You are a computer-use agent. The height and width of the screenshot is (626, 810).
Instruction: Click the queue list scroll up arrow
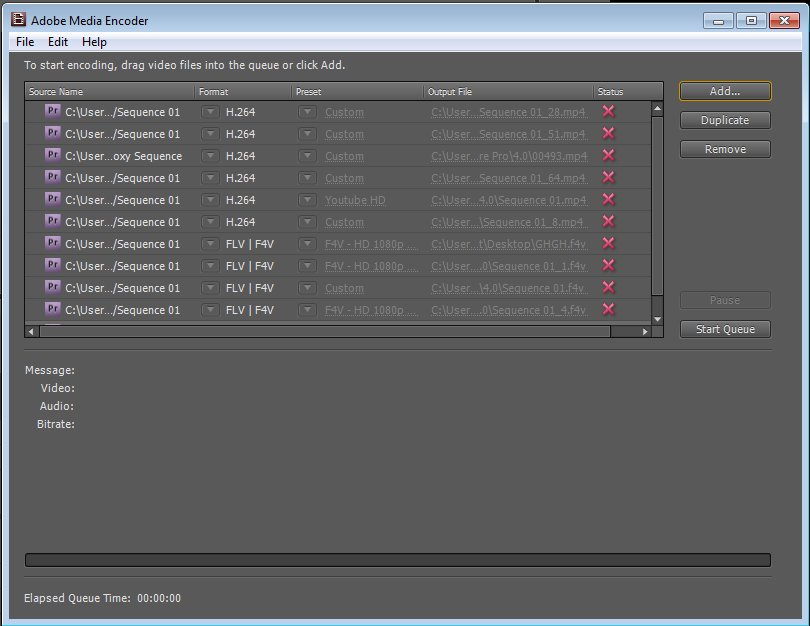point(657,108)
